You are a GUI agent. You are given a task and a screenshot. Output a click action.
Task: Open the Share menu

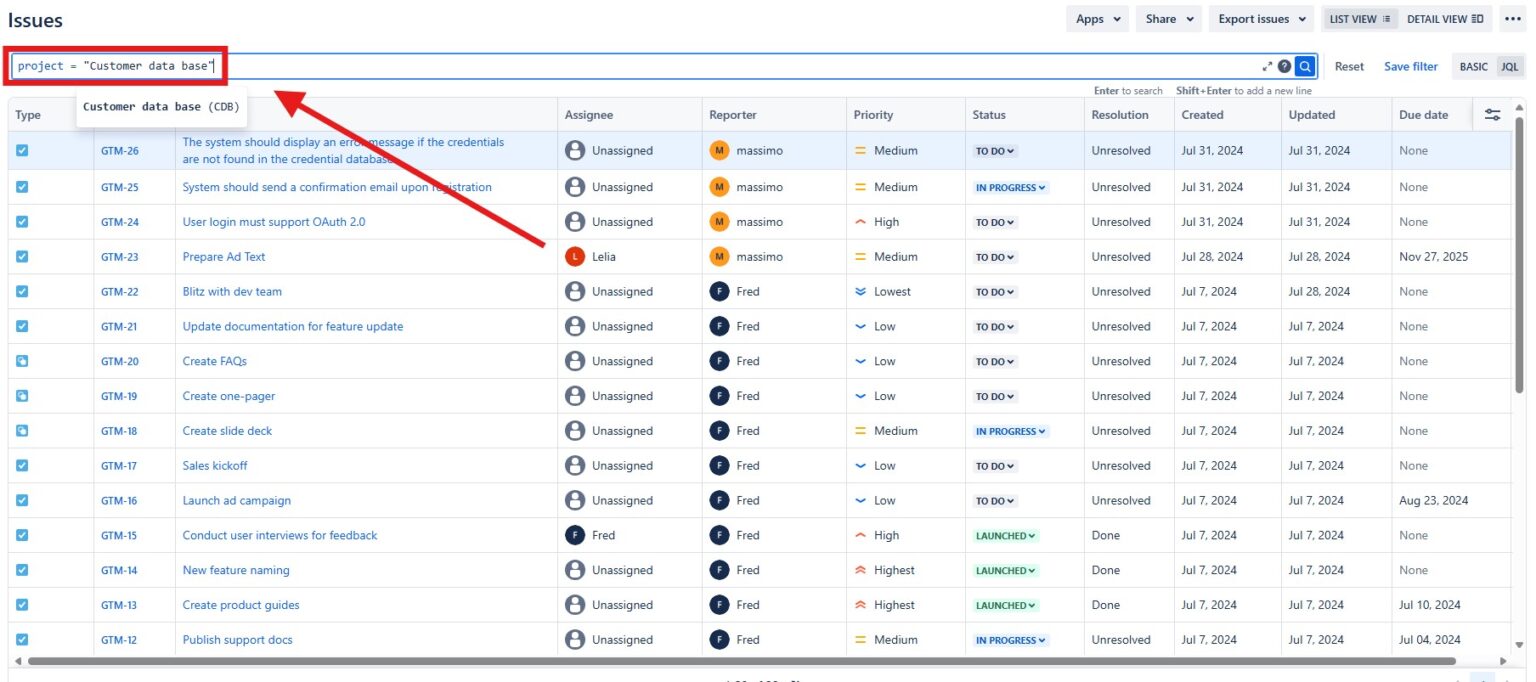pos(1167,18)
